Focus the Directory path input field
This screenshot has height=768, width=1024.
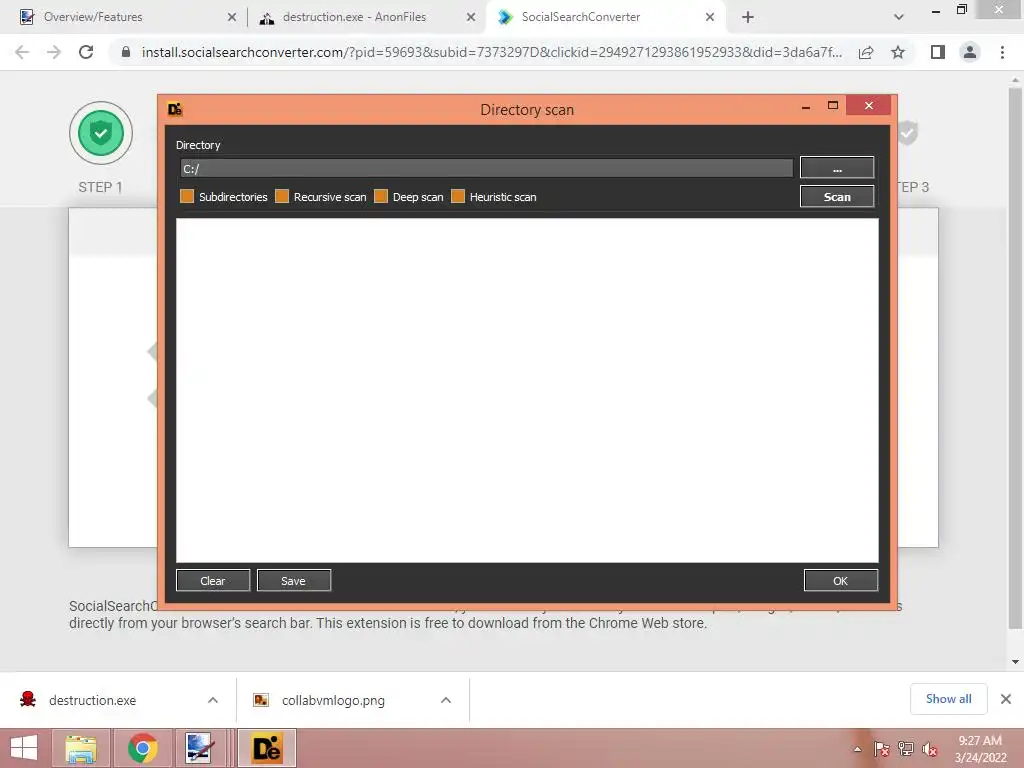click(x=487, y=168)
